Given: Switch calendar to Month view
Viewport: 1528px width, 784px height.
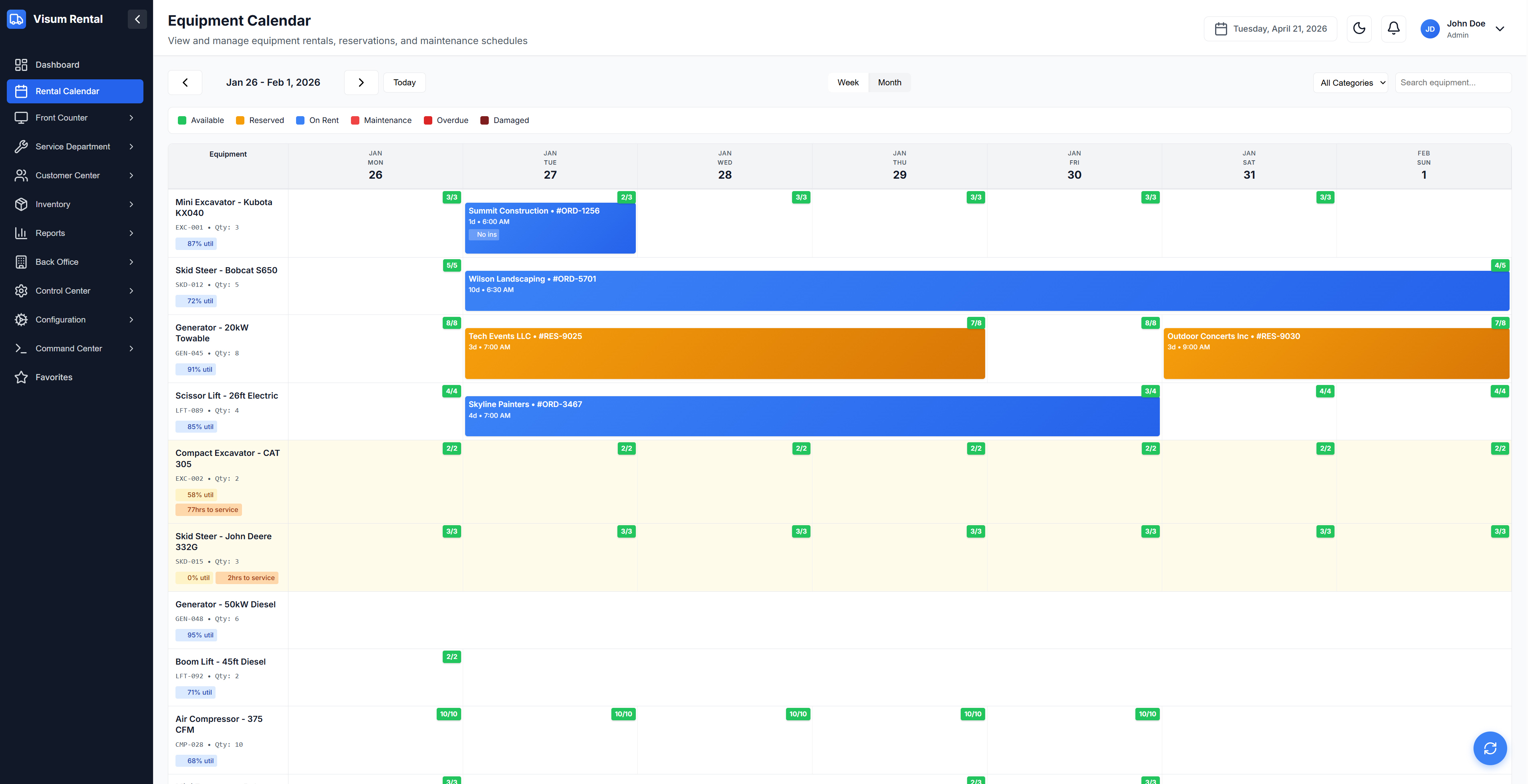Looking at the screenshot, I should [x=889, y=83].
